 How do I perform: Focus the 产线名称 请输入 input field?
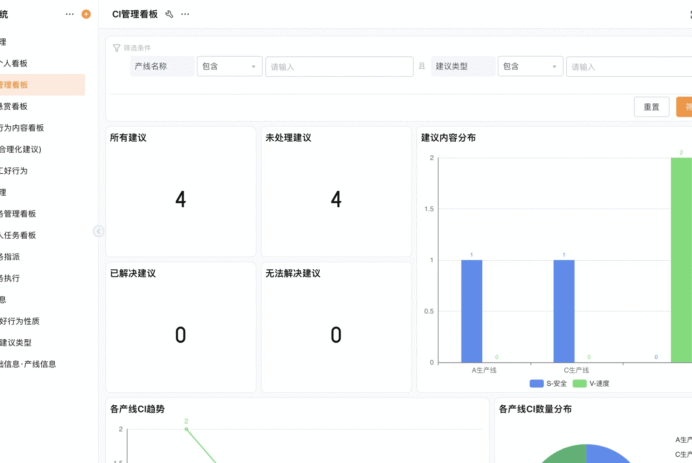pos(339,67)
